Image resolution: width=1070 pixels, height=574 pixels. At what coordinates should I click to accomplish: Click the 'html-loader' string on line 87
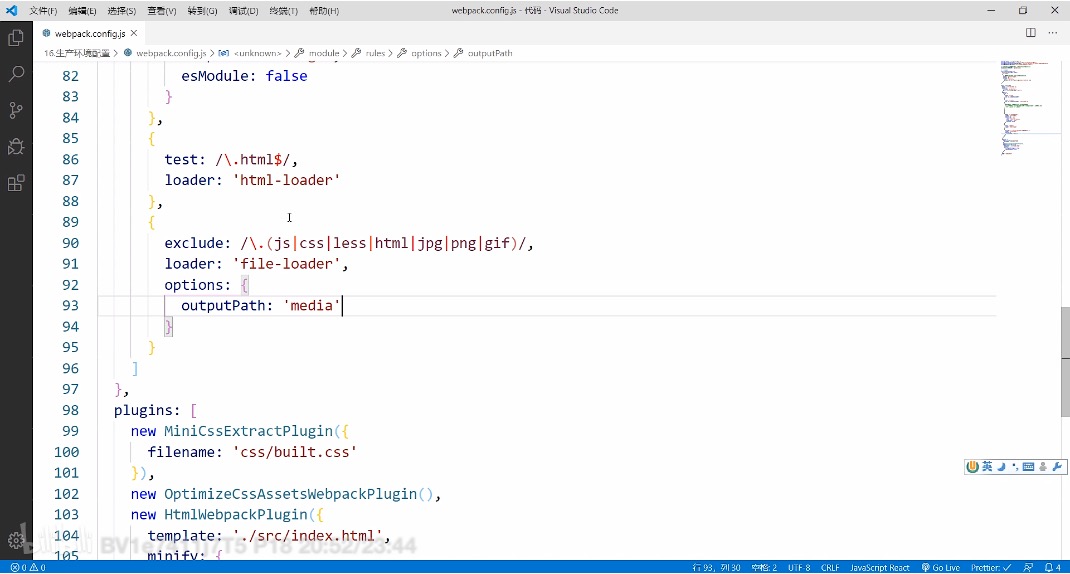287,180
